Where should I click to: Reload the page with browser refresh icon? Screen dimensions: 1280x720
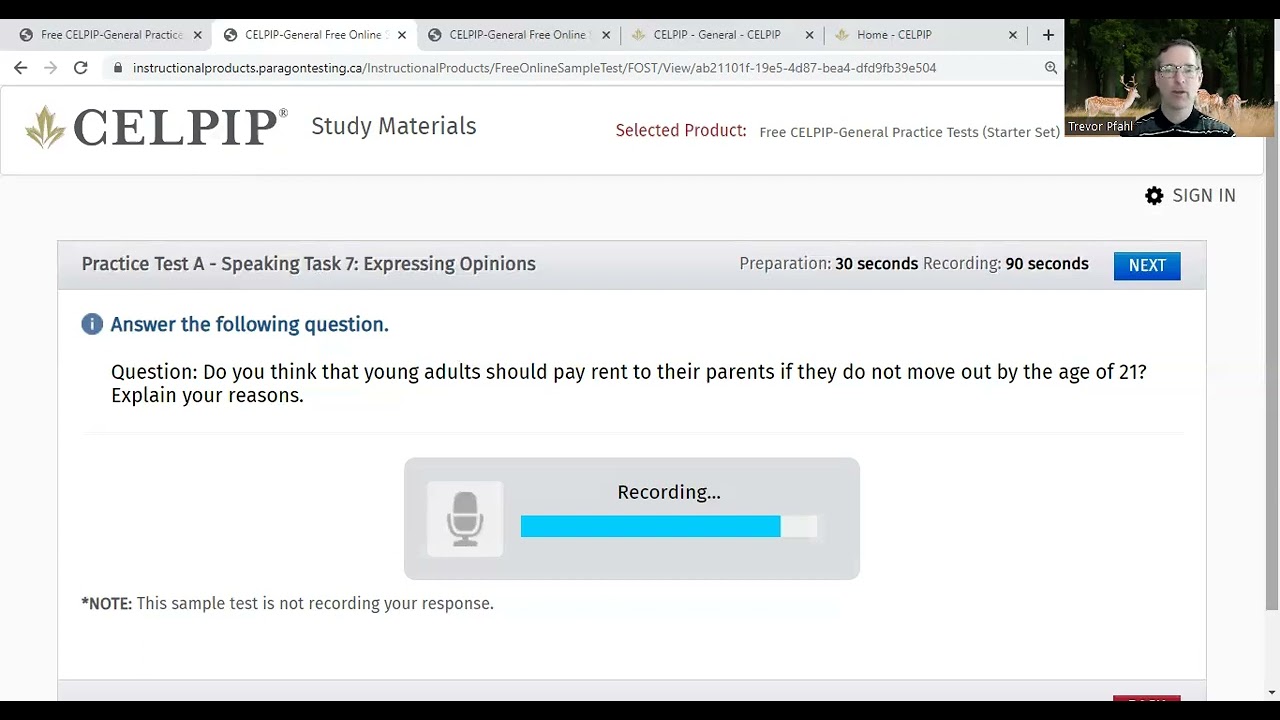[81, 68]
